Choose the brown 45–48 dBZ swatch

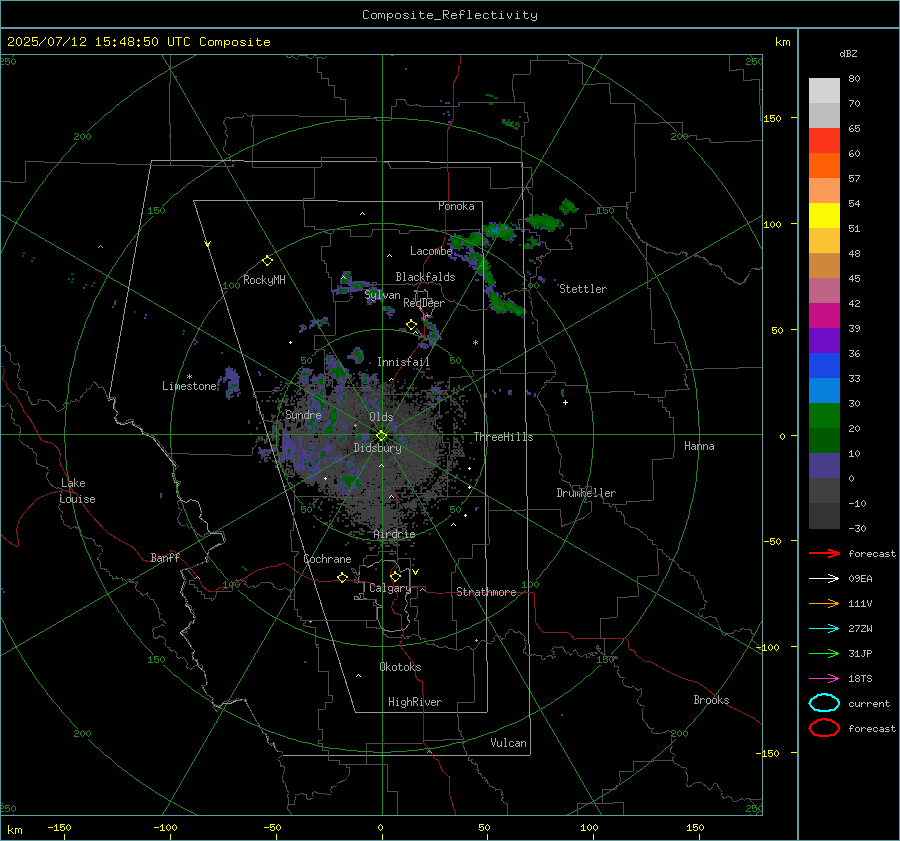824,265
